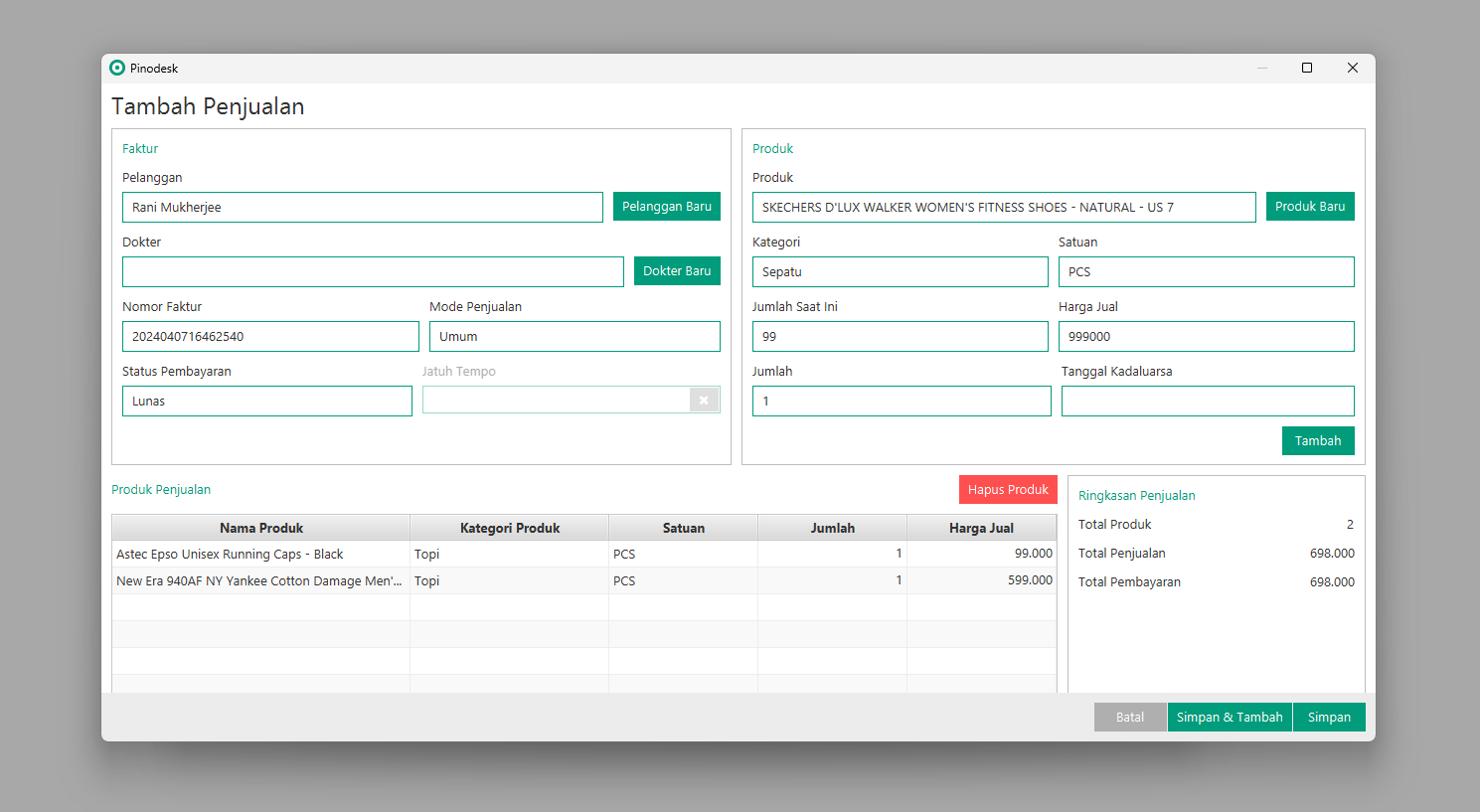1480x812 pixels.
Task: Click the Pelanggan Baru button
Action: tap(666, 207)
